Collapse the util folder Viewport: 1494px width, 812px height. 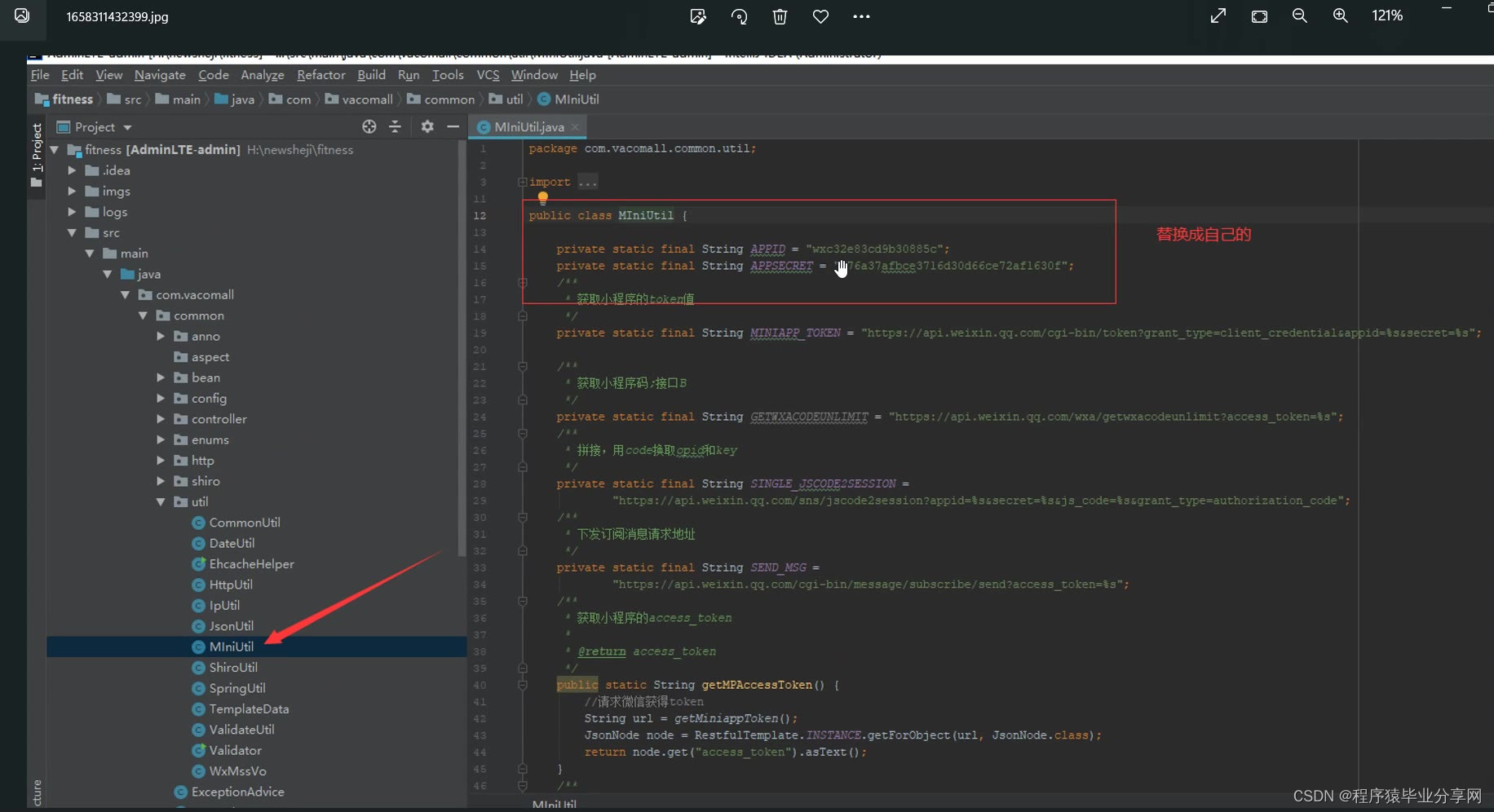pyautogui.click(x=161, y=501)
